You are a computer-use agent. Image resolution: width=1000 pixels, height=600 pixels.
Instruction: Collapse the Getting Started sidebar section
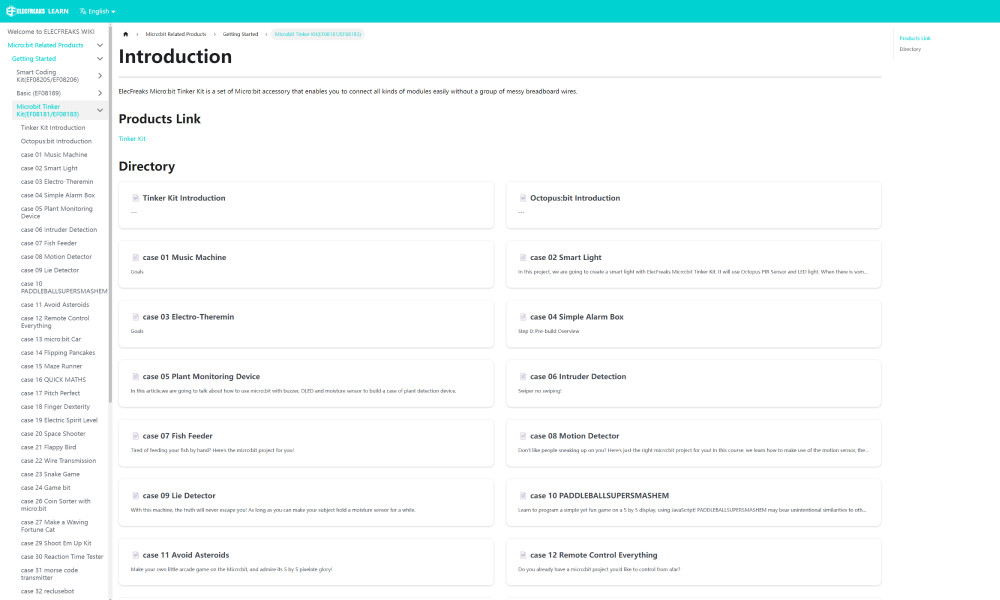tap(100, 59)
